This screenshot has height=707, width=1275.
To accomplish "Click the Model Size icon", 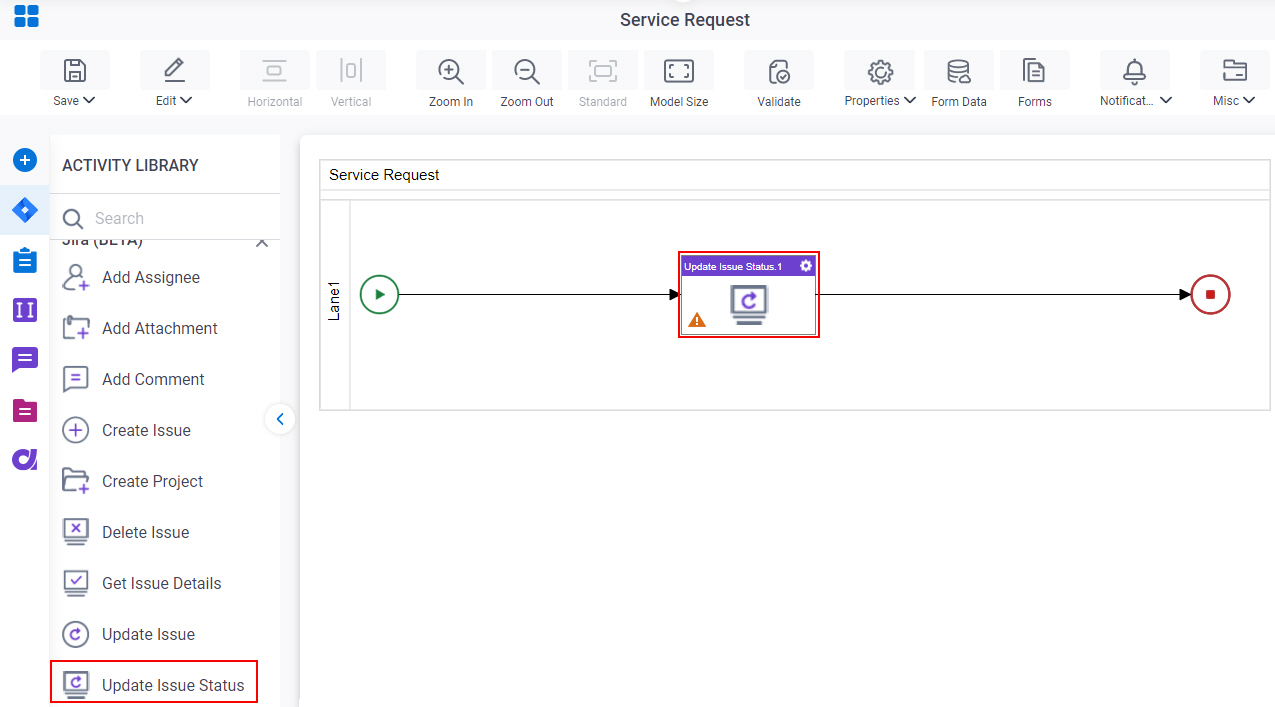I will (x=679, y=71).
